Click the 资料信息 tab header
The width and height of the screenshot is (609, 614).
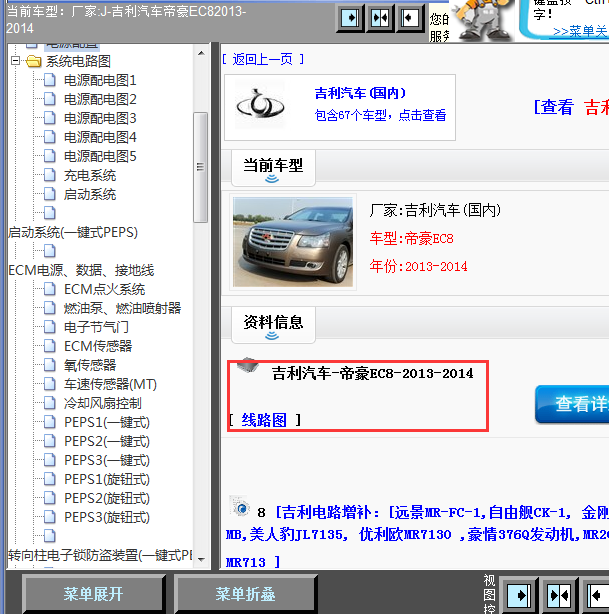point(273,325)
